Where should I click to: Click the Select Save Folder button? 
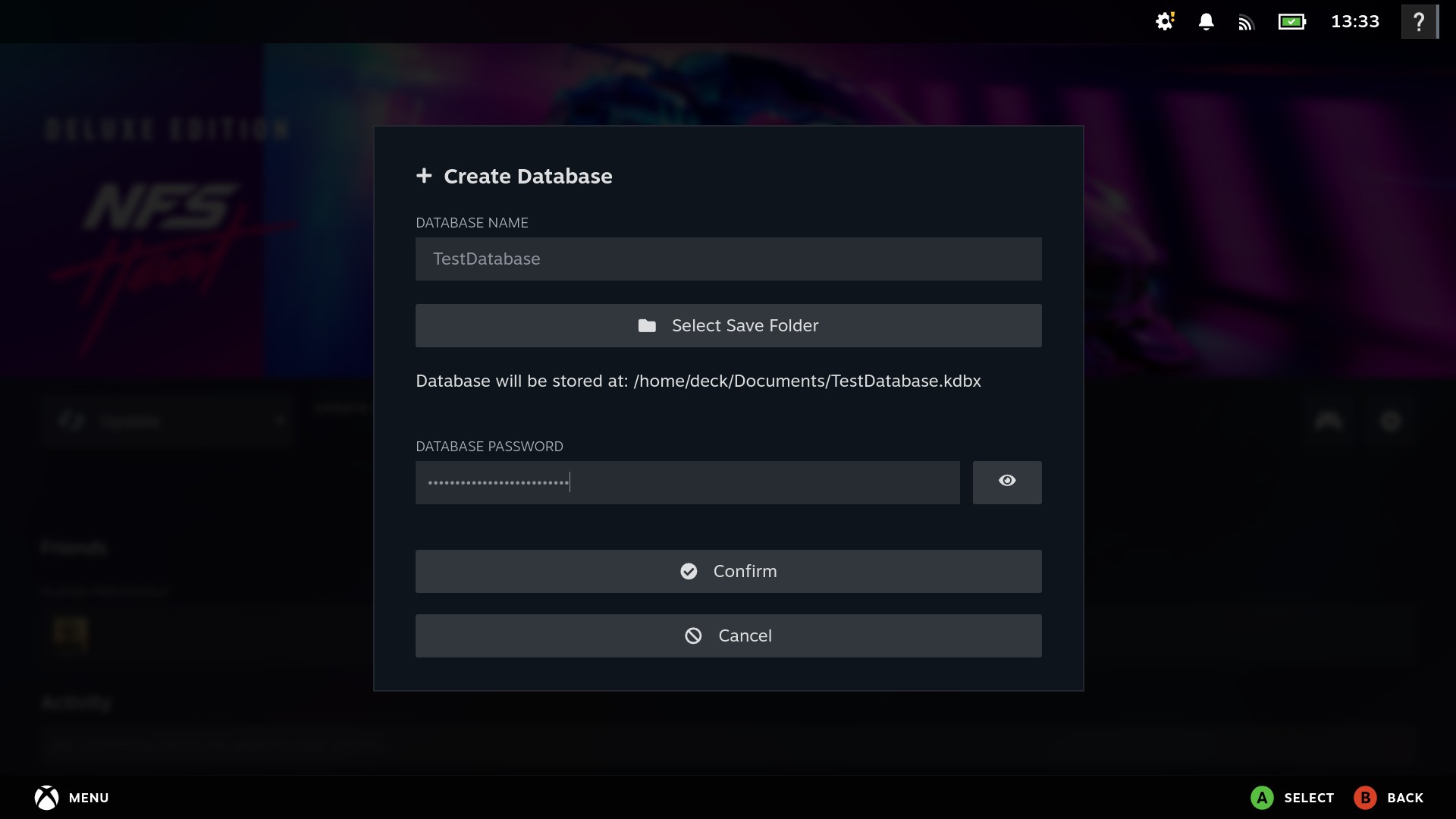728,325
